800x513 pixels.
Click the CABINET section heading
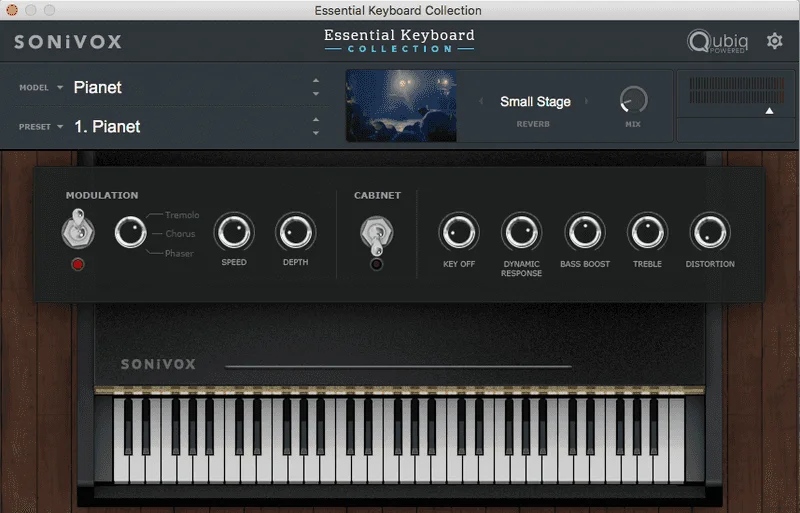click(x=378, y=195)
